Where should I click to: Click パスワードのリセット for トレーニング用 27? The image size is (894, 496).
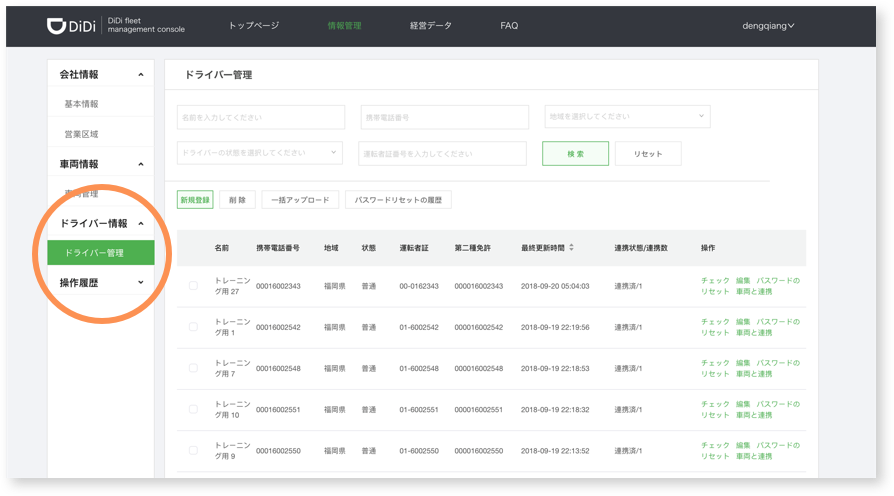pos(778,280)
